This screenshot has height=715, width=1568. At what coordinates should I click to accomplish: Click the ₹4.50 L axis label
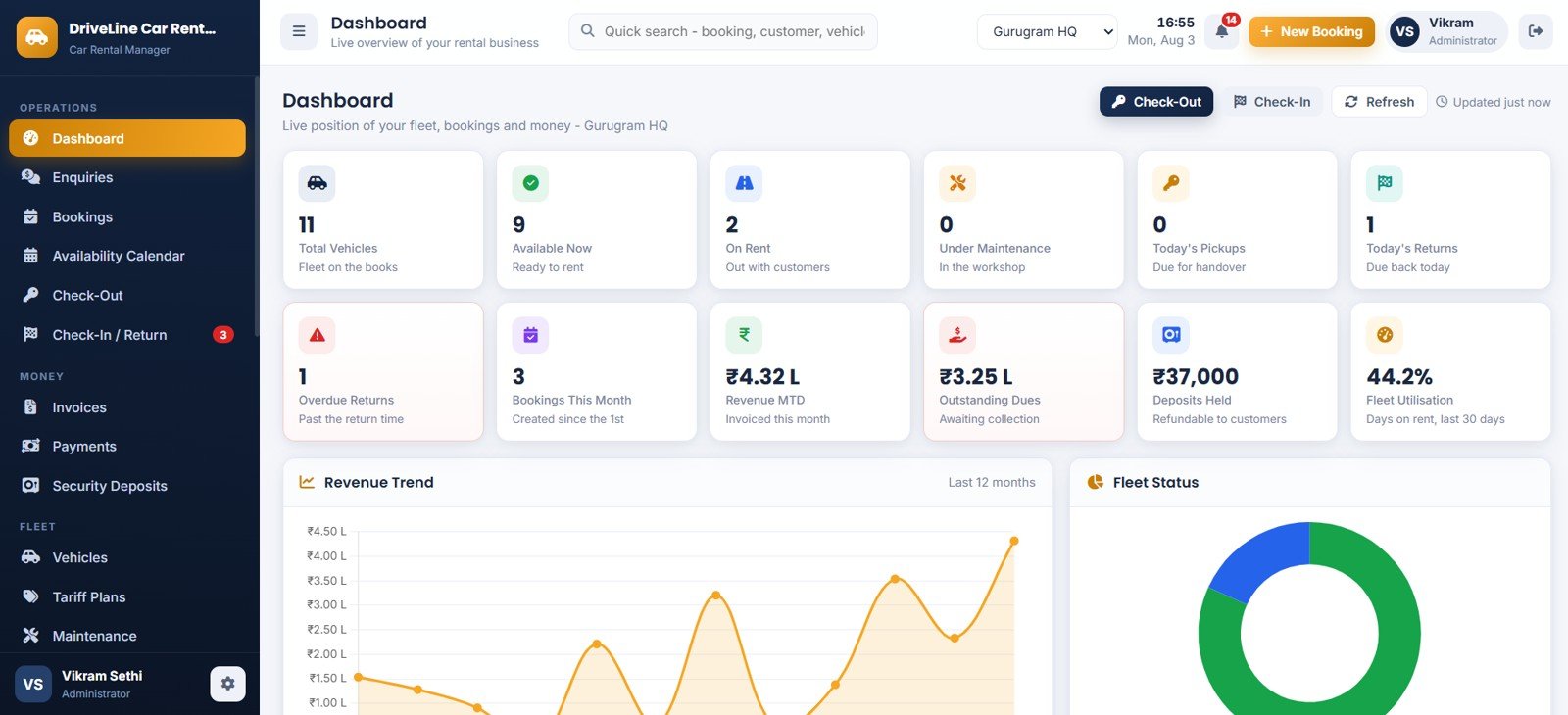coord(326,531)
